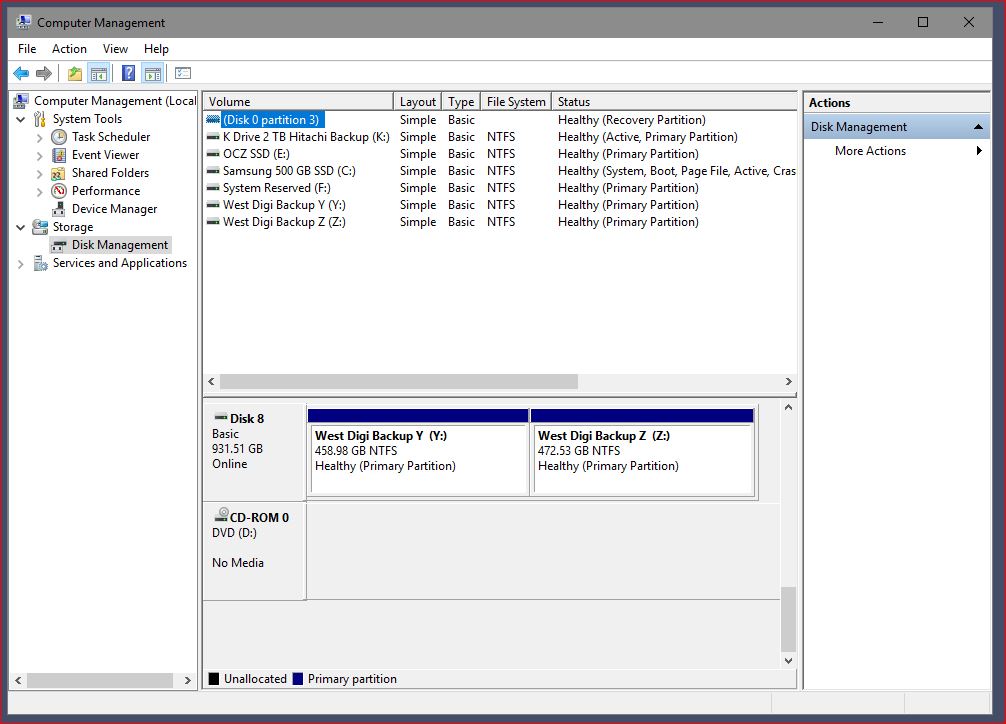Collapse the Storage tree node

pyautogui.click(x=21, y=227)
